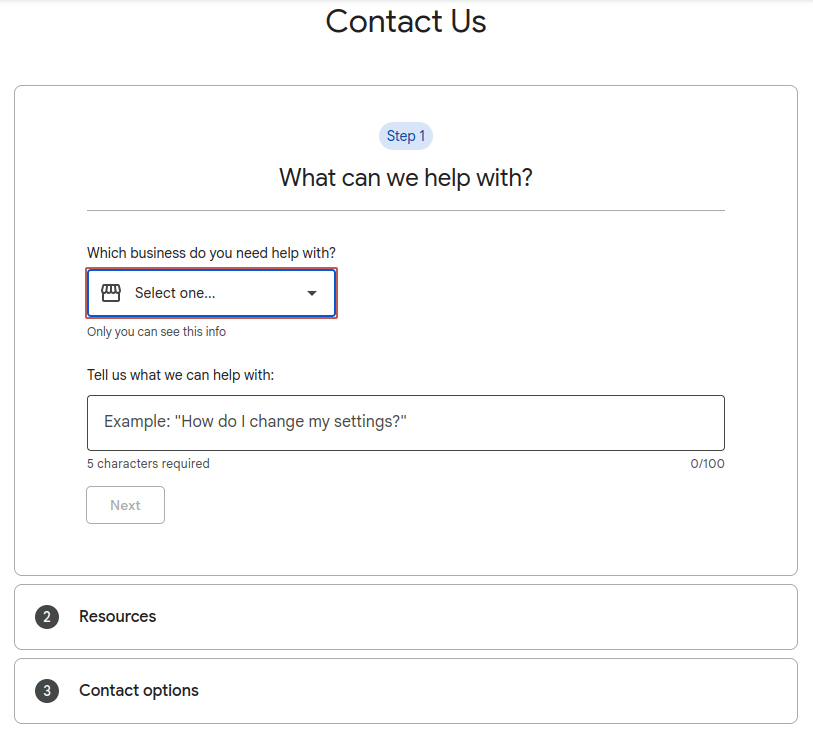This screenshot has height=741, width=813.
Task: Click the "Contact options" section label
Action: (x=139, y=691)
